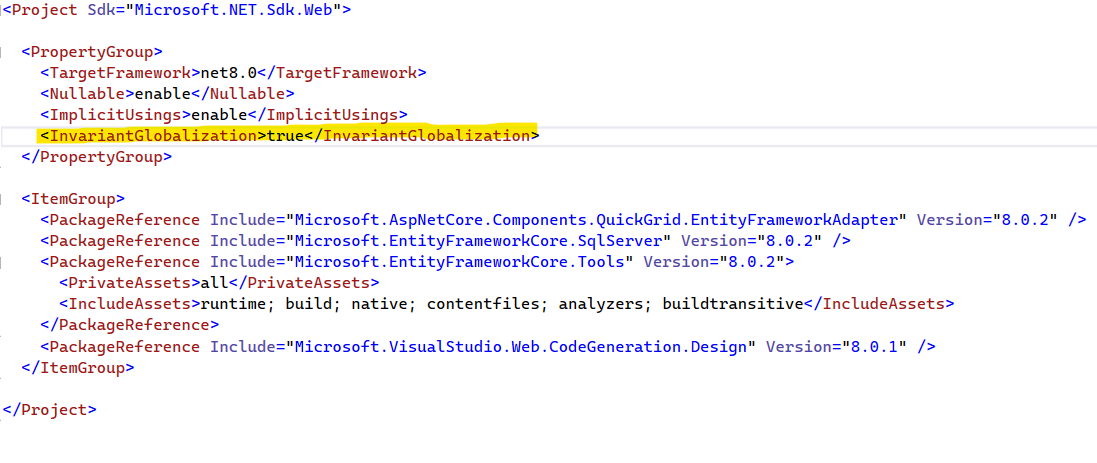The width and height of the screenshot is (1097, 463).
Task: Click the opening Project tag name
Action: coord(45,10)
